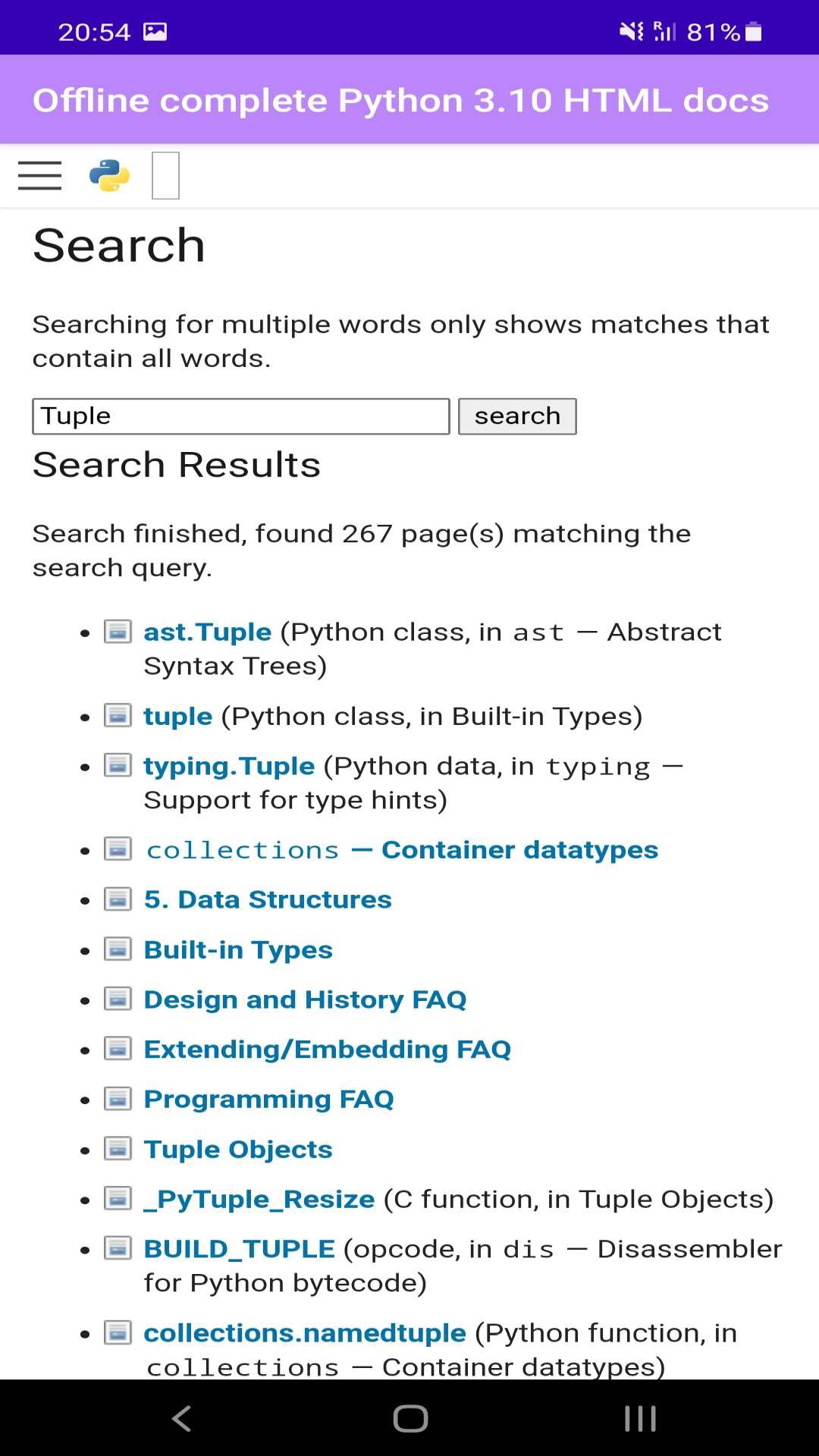Tap the Android home navigation button

(410, 1418)
